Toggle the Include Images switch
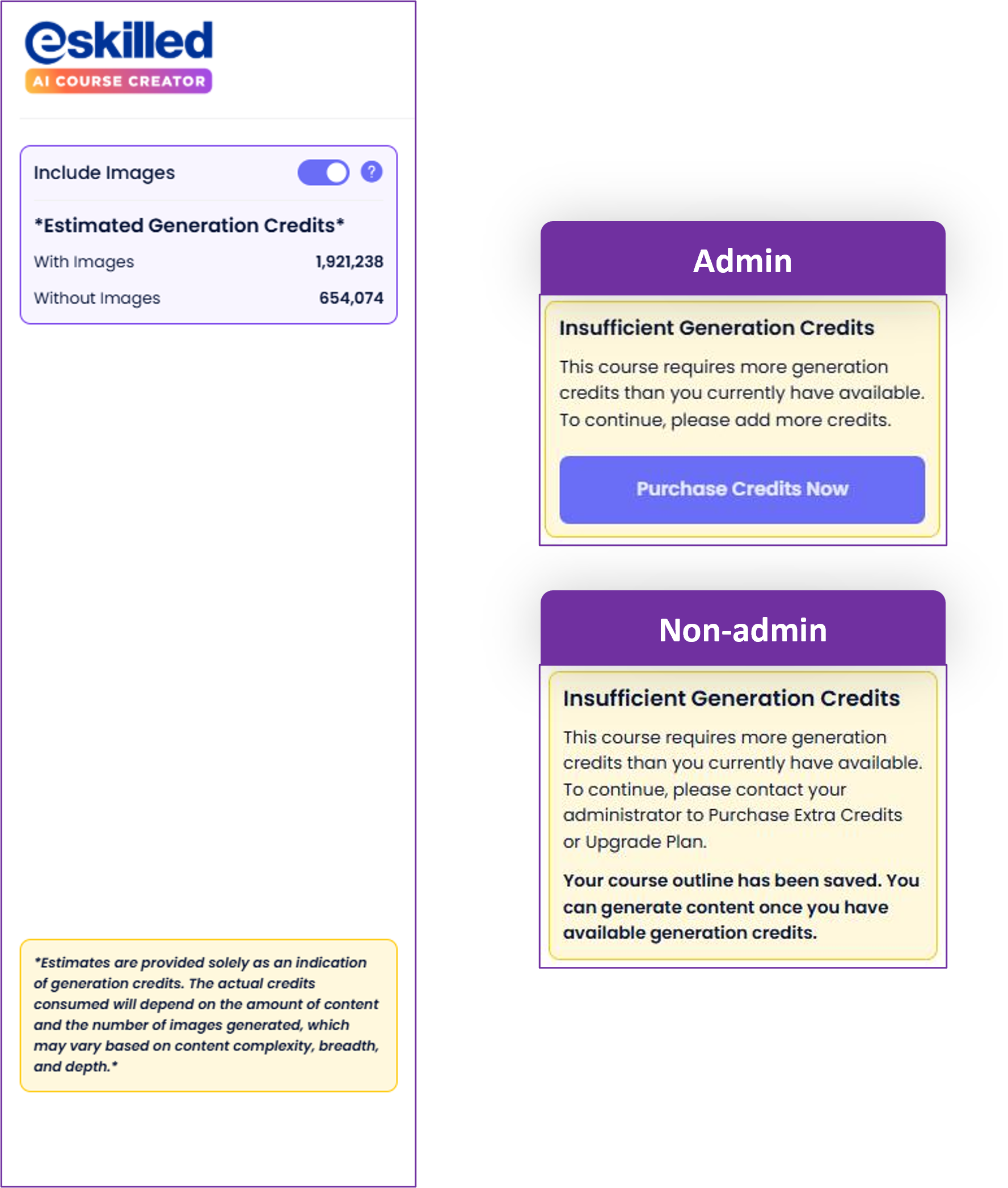Viewport: 1008px width, 1188px height. point(323,172)
